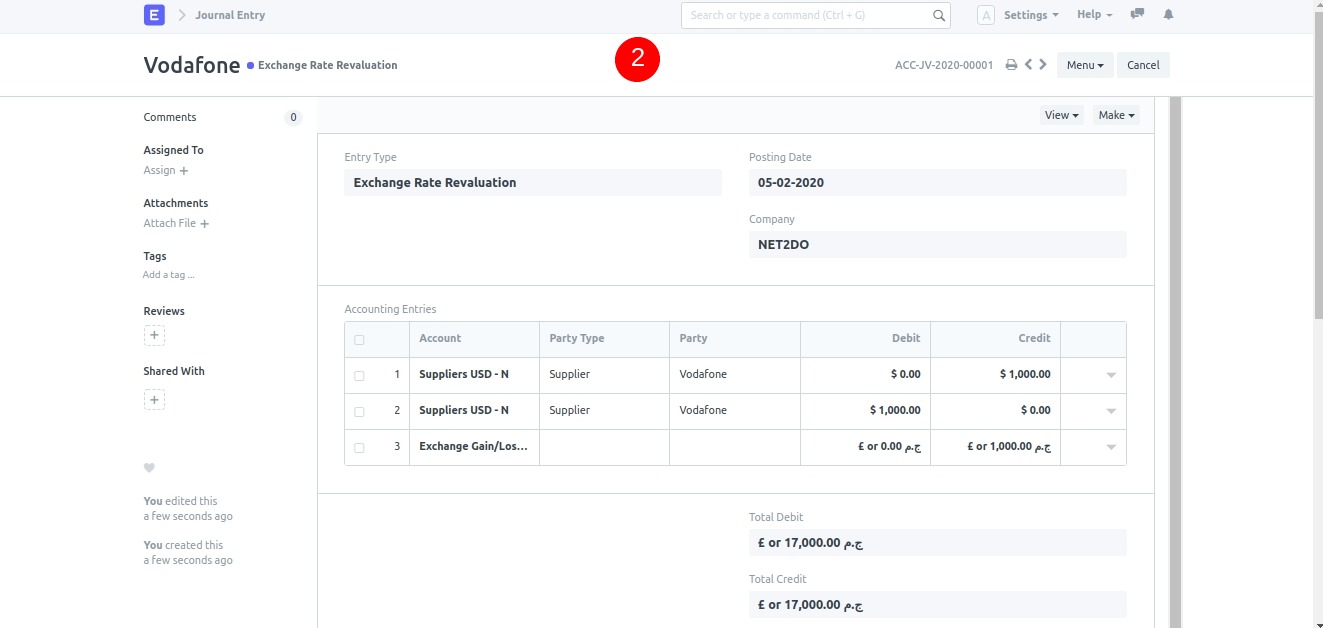Open the notifications bell
Screen dimensions: 1323x628
click(x=1168, y=15)
